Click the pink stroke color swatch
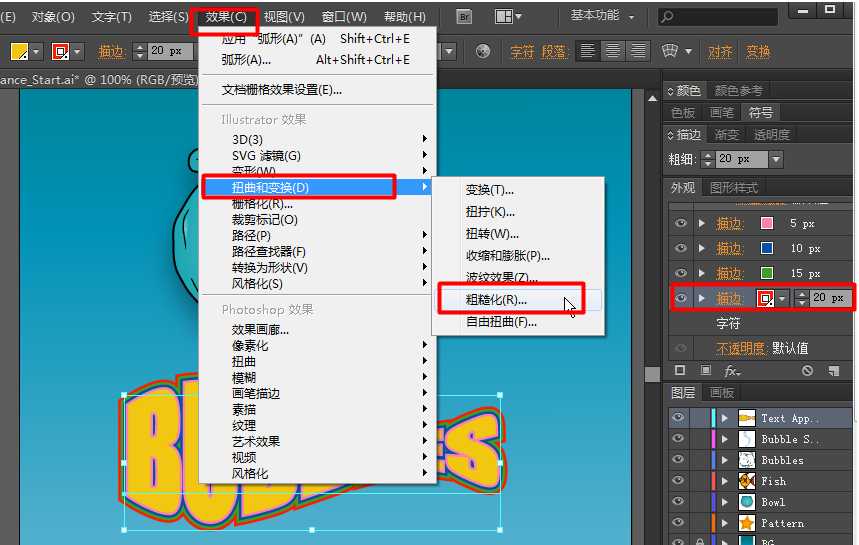The image size is (859, 545). [x=767, y=223]
